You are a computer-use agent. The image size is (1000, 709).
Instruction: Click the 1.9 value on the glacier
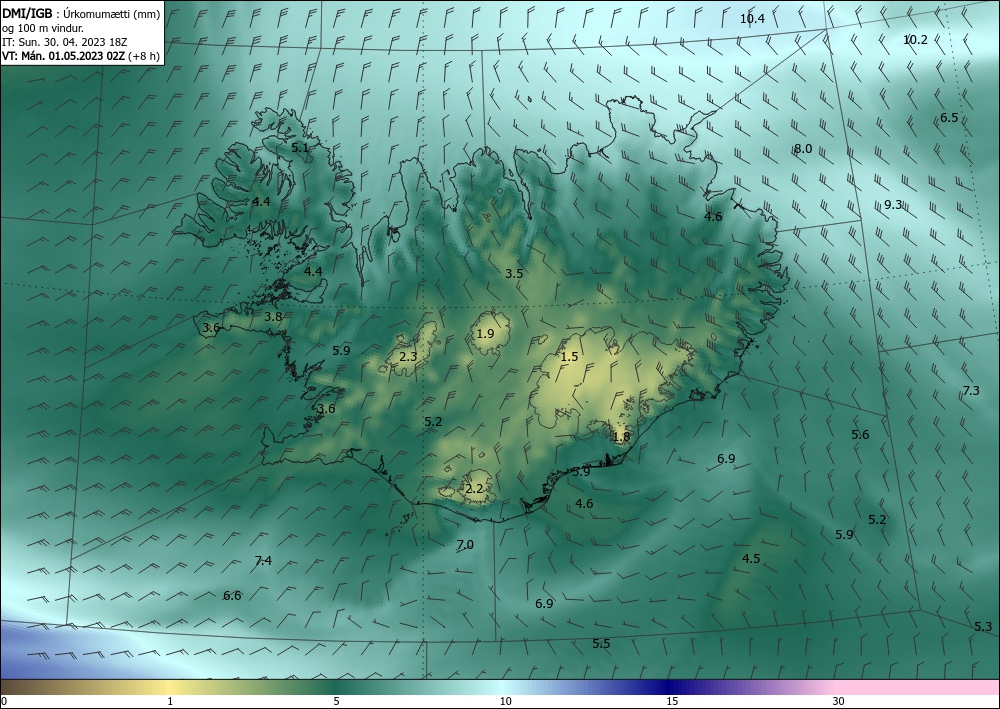tap(485, 333)
